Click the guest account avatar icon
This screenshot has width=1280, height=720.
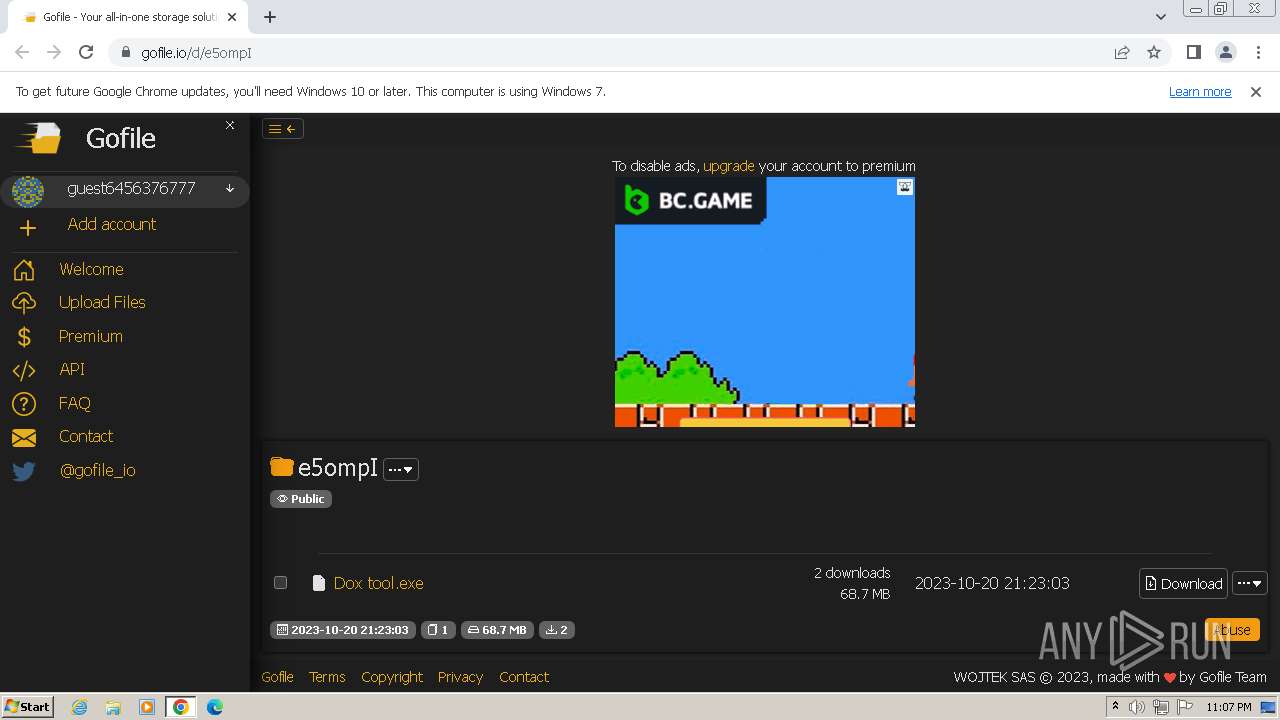click(x=28, y=191)
